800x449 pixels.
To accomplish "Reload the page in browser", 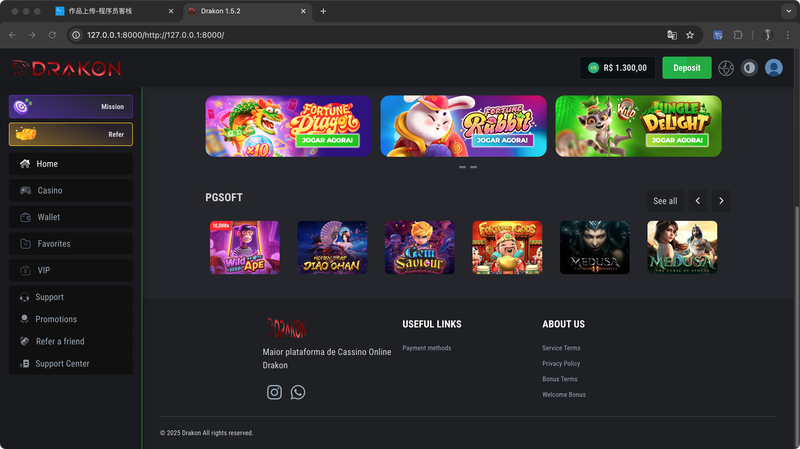I will tap(52, 35).
